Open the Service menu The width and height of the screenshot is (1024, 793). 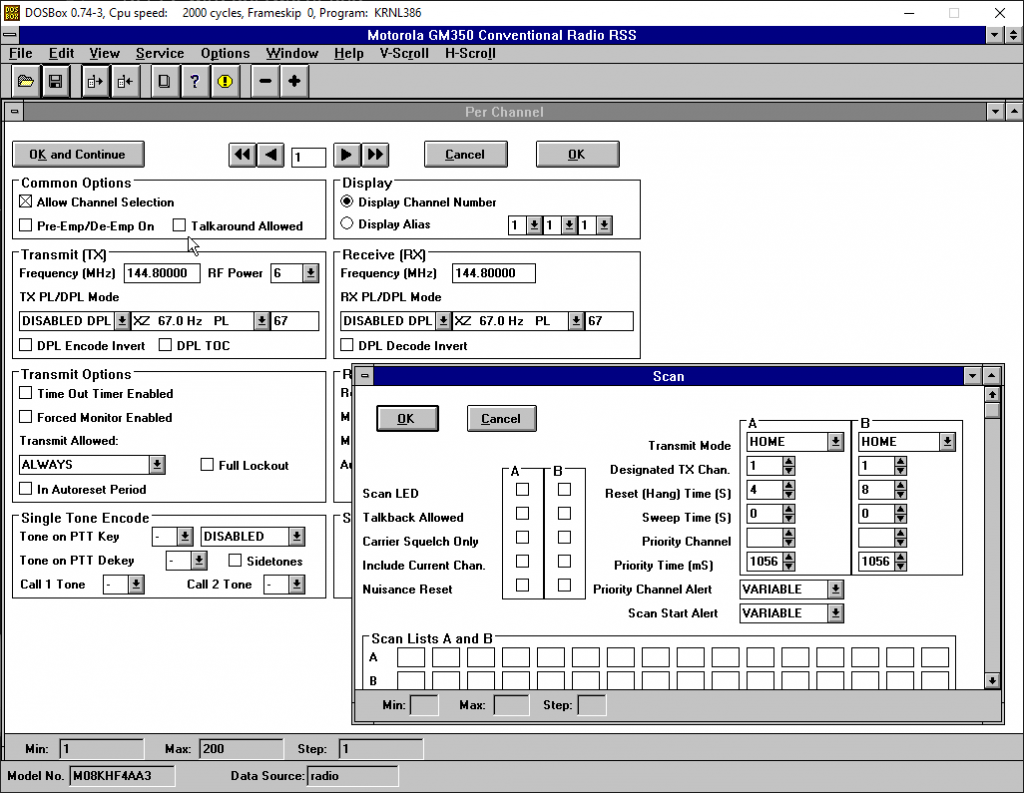pos(160,53)
